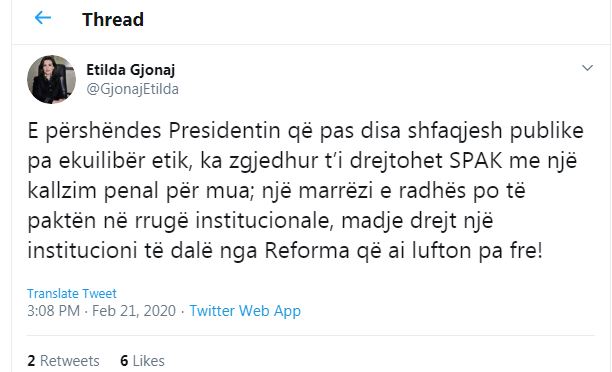Open the 3:08 PM timestamp link
This screenshot has height=372, width=612.
(53, 311)
